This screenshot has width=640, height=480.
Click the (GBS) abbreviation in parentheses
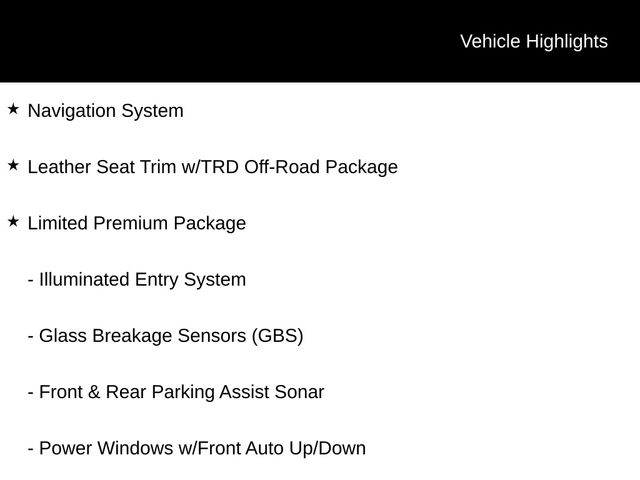coord(278,336)
